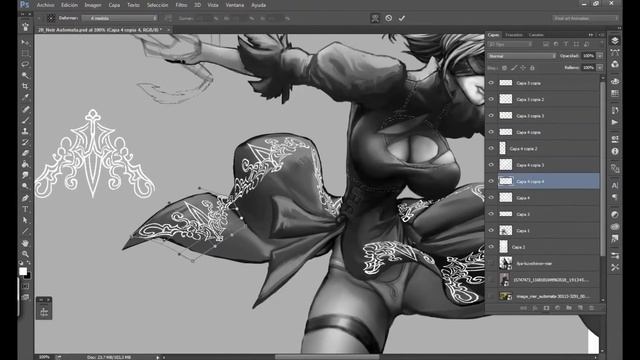Image resolution: width=640 pixels, height=360 pixels.
Task: Hide the Capa 3 copia 3 layer
Action: click(x=491, y=116)
